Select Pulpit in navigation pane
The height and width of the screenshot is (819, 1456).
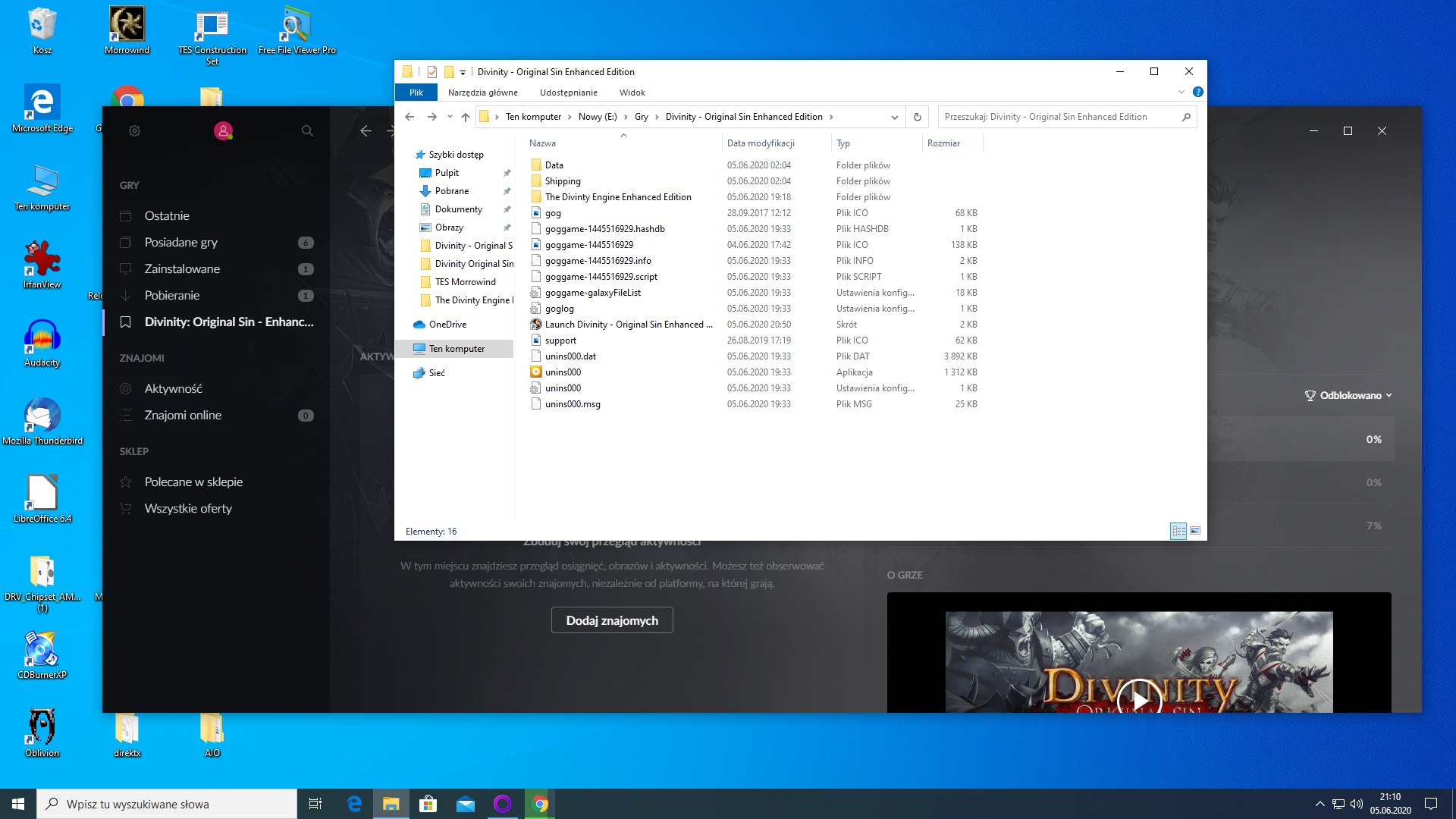click(x=447, y=173)
